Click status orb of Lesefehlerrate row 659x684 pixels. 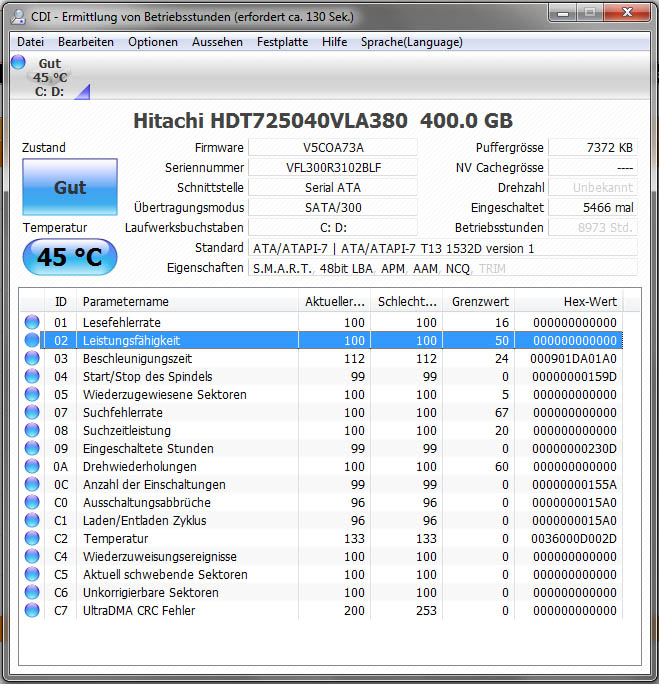click(x=32, y=322)
